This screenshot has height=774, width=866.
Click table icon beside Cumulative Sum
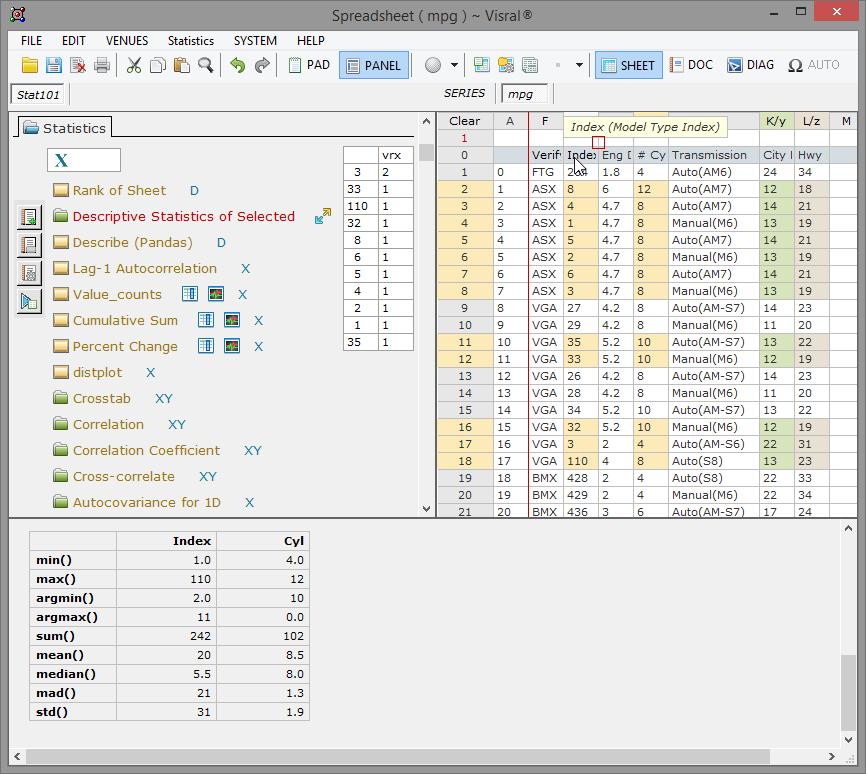(205, 321)
